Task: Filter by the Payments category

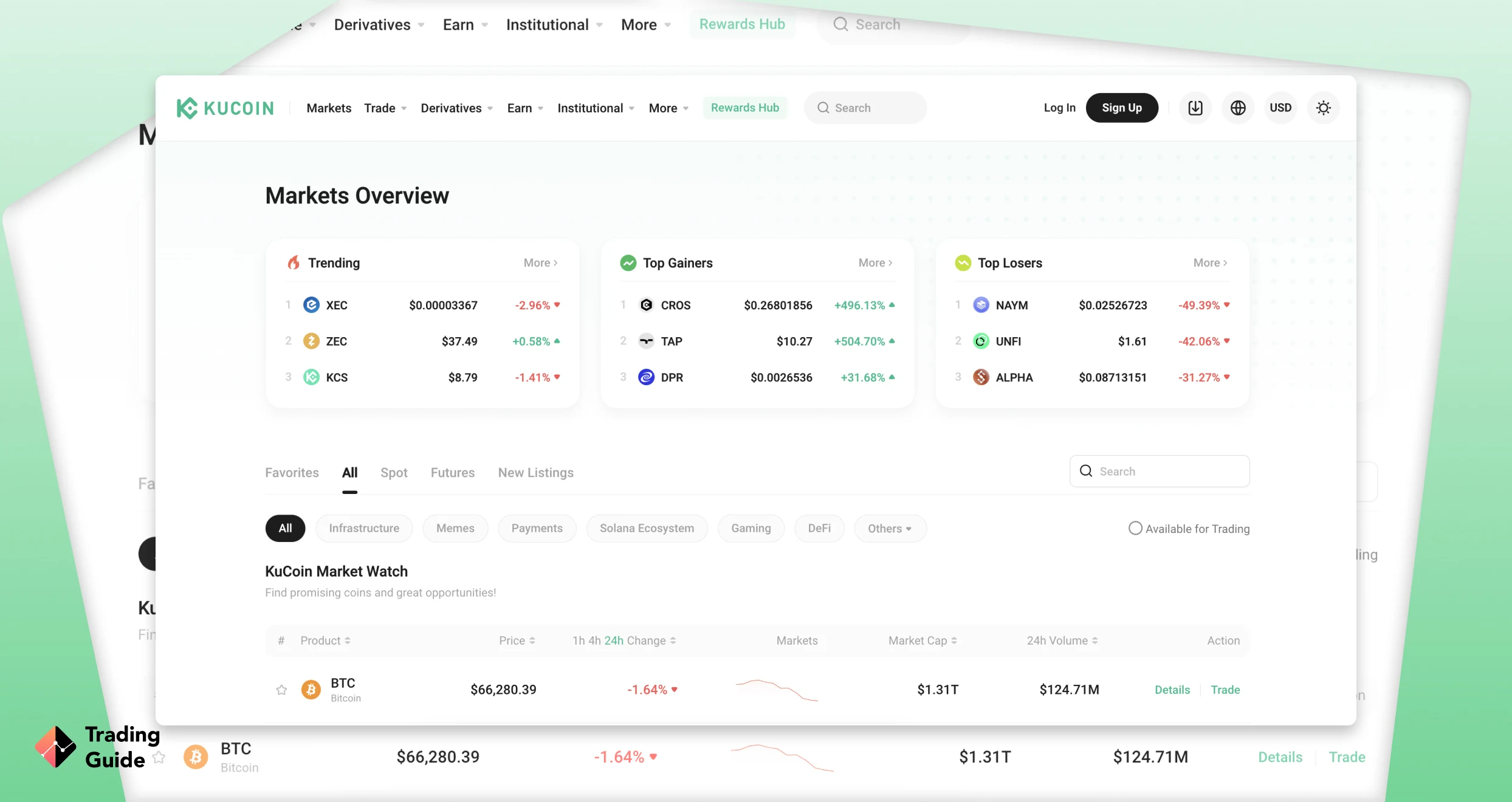Action: click(x=537, y=529)
